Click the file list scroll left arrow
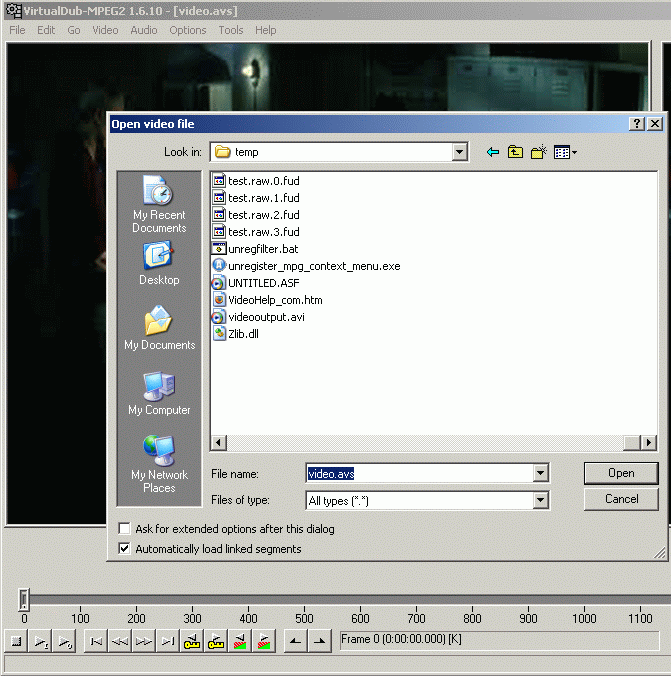671x676 pixels. tap(218, 442)
